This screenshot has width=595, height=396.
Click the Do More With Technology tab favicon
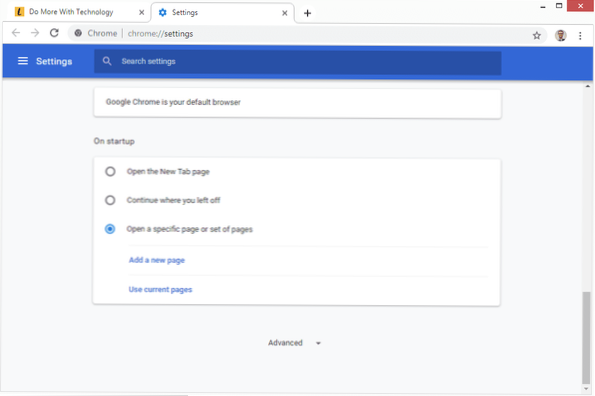click(x=19, y=12)
